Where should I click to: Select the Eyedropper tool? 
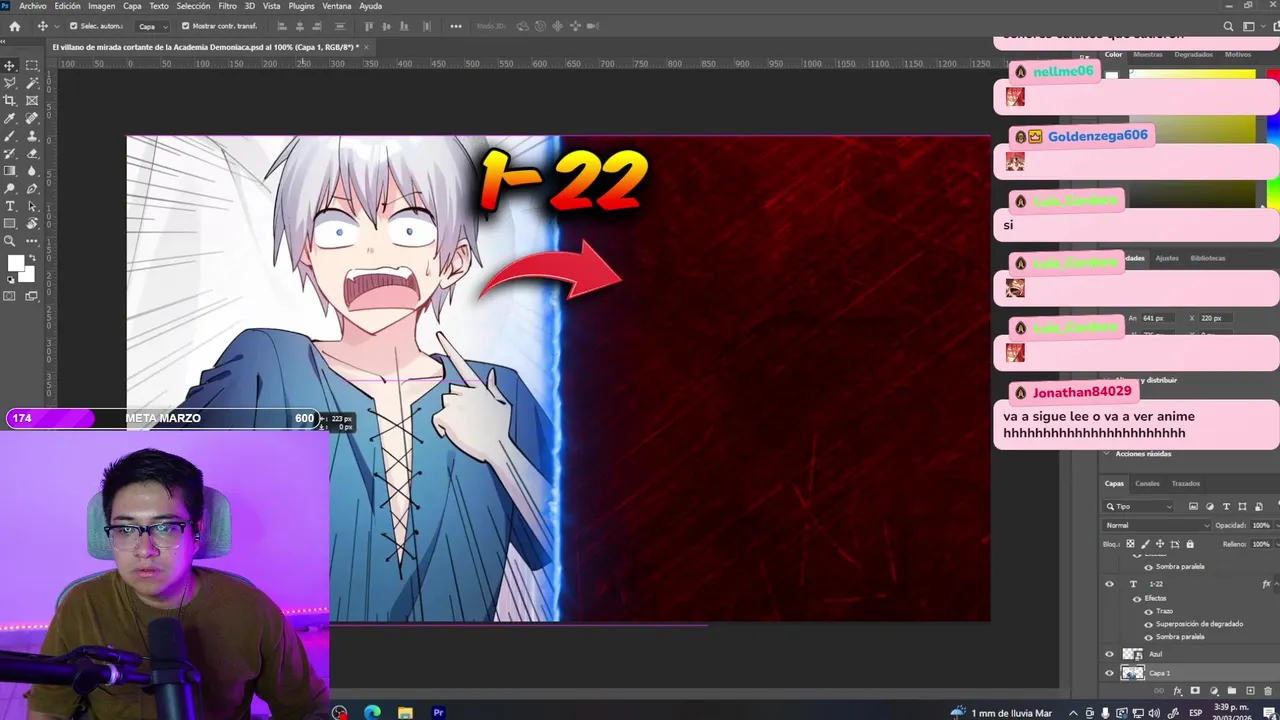coord(10,118)
